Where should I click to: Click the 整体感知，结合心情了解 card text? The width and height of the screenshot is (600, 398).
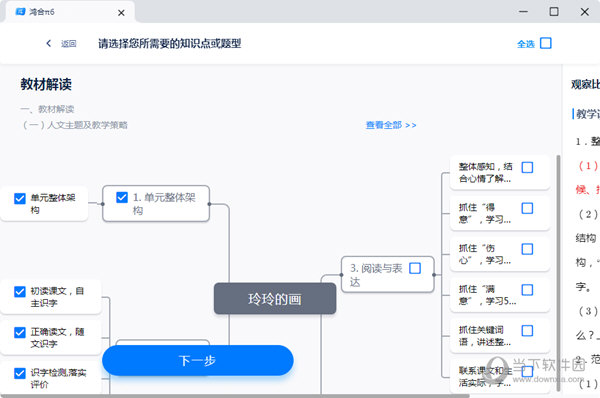pos(485,173)
